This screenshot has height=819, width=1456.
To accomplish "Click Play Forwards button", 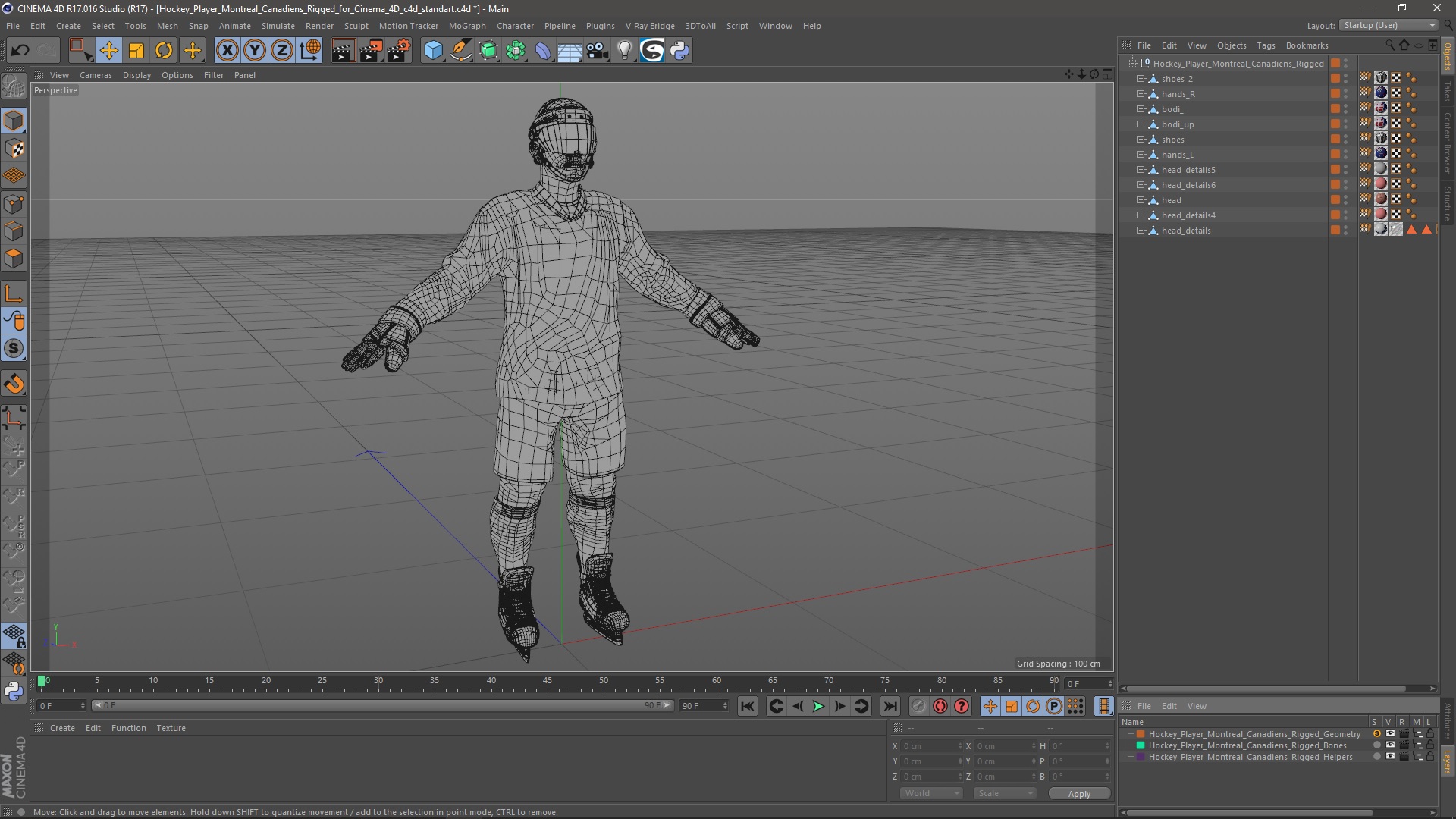I will click(818, 707).
